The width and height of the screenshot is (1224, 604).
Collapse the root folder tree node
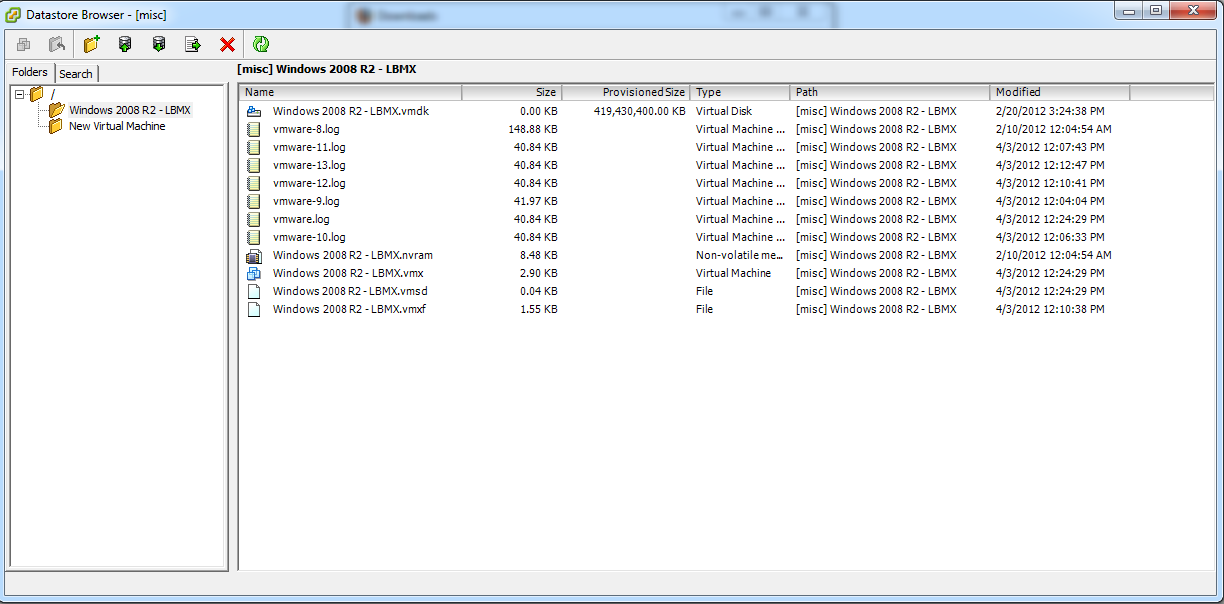coord(19,94)
